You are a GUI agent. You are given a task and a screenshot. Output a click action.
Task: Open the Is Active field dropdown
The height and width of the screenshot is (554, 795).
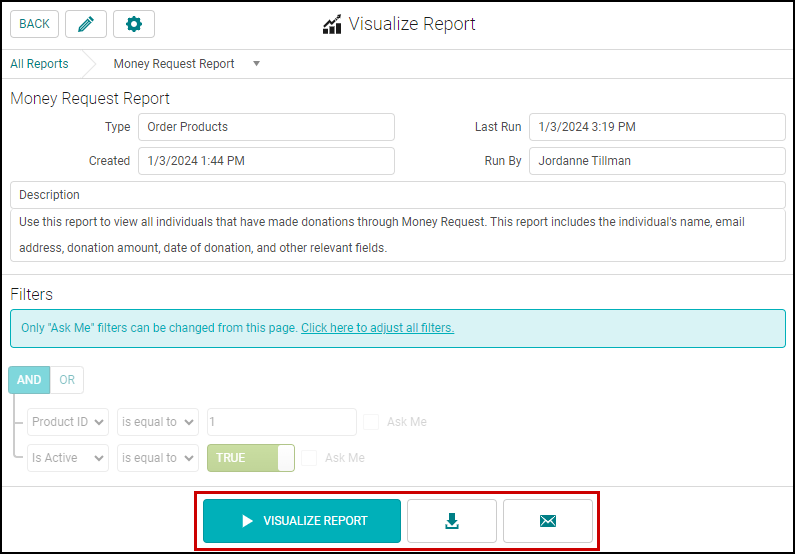(68, 458)
